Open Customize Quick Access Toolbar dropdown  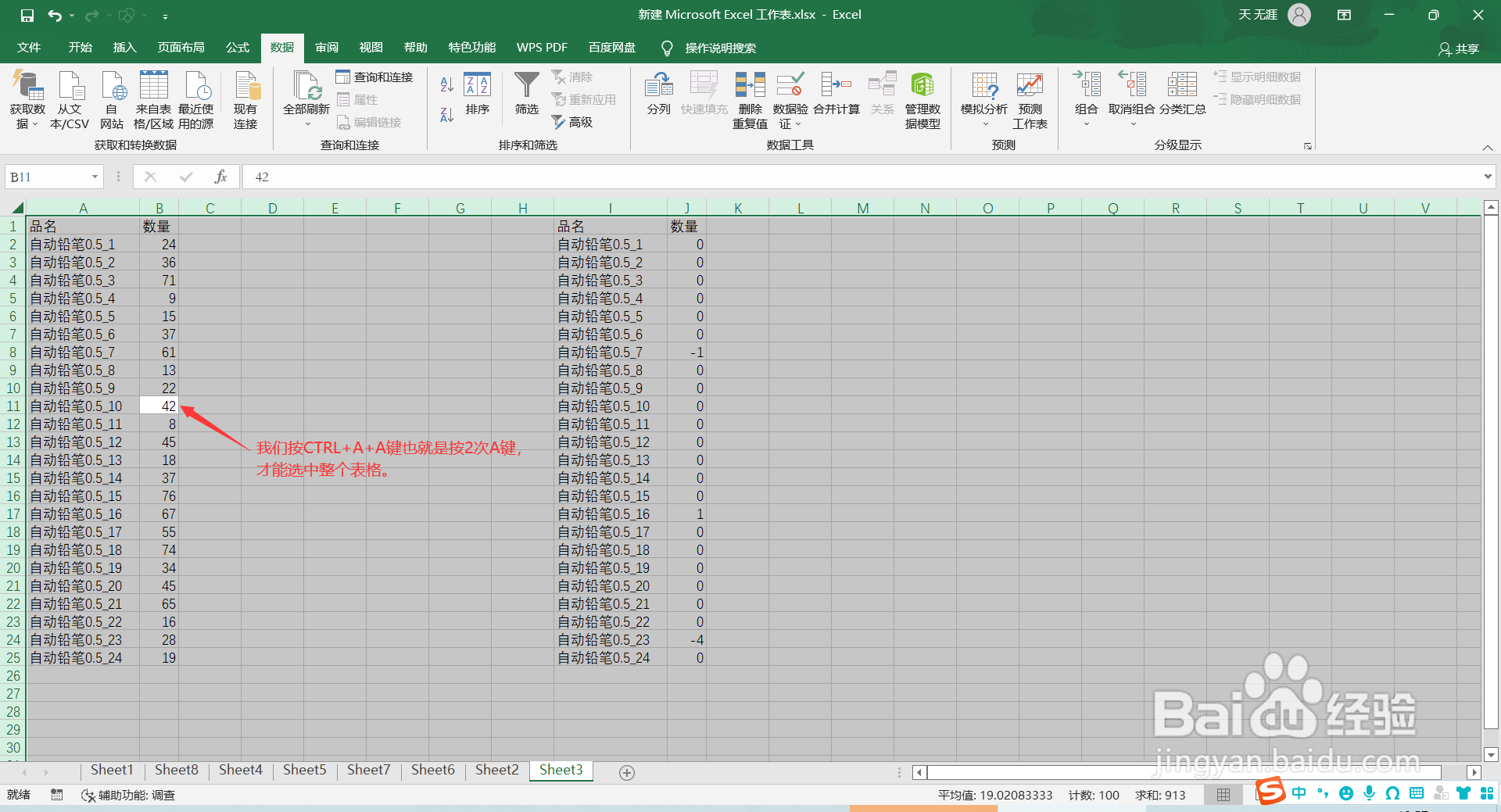tap(165, 16)
